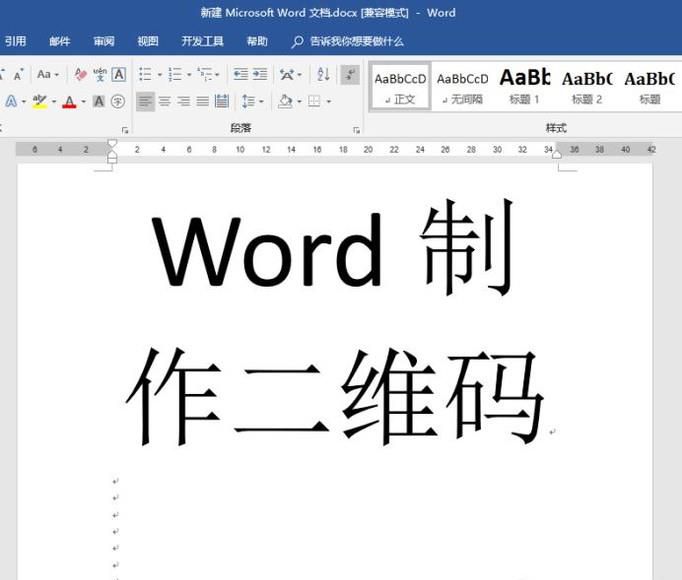Click the Grow Font (A with up arrow) icon
Screen dimensions: 682x580
point(18,74)
